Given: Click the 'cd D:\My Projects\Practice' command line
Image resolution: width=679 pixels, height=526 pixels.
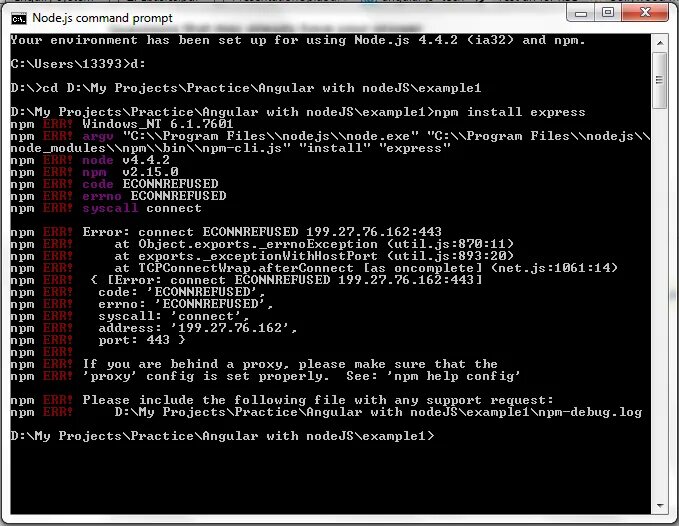Looking at the screenshot, I should click(246, 88).
